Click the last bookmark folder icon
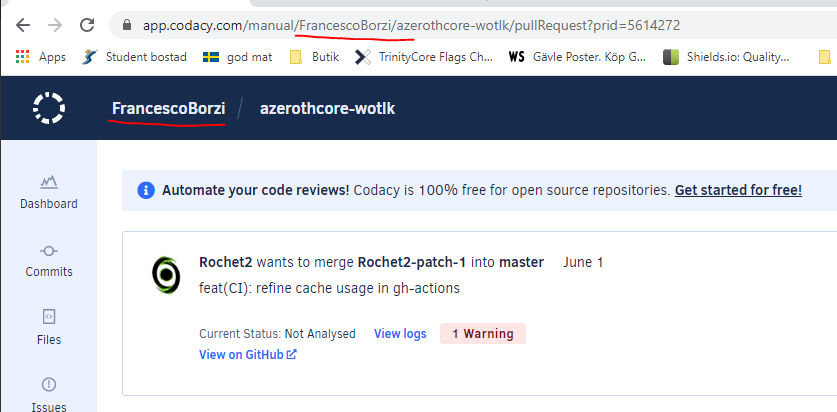Screen dimensions: 837x412 tap(825, 57)
